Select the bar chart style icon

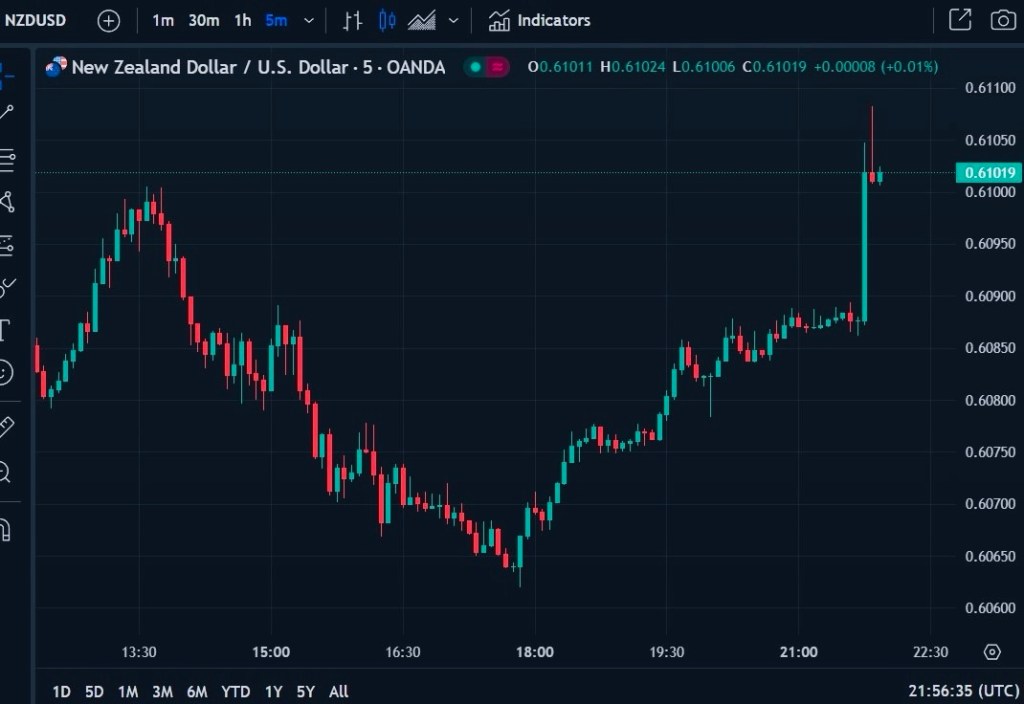click(x=352, y=20)
